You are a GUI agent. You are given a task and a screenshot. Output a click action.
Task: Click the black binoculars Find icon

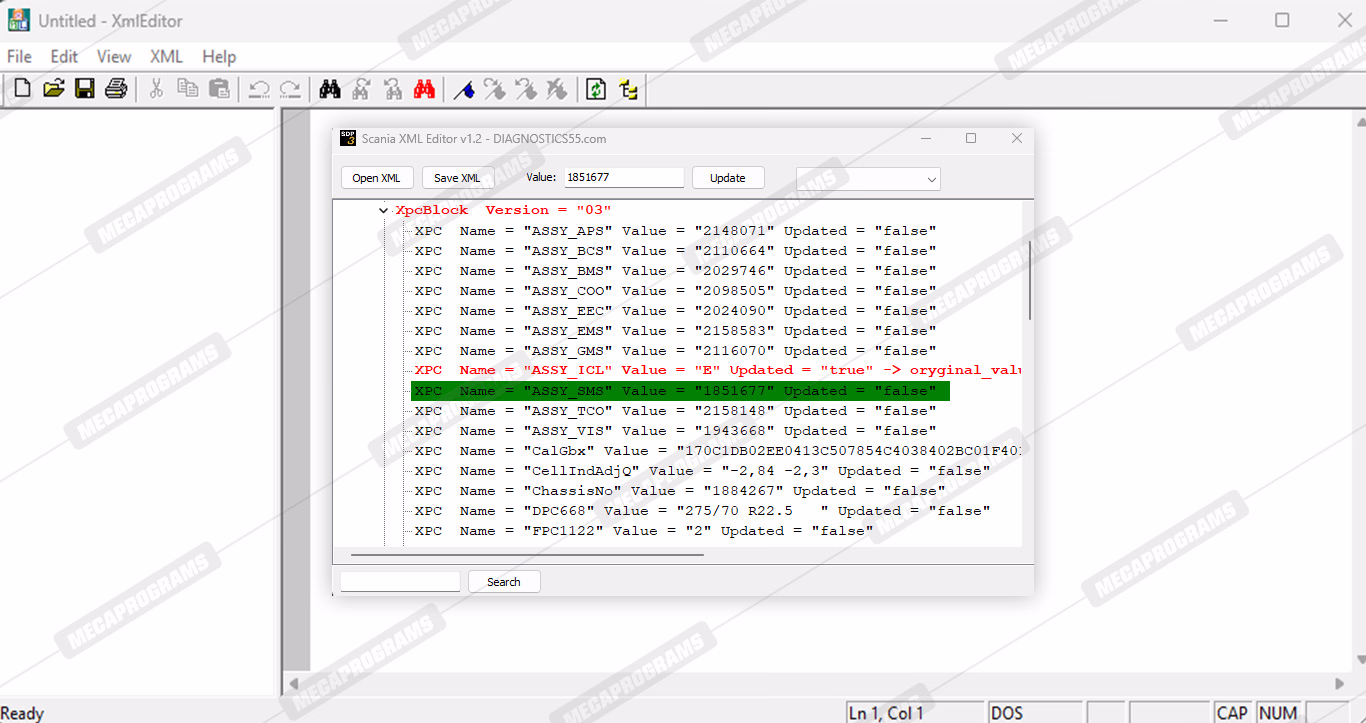tap(330, 89)
